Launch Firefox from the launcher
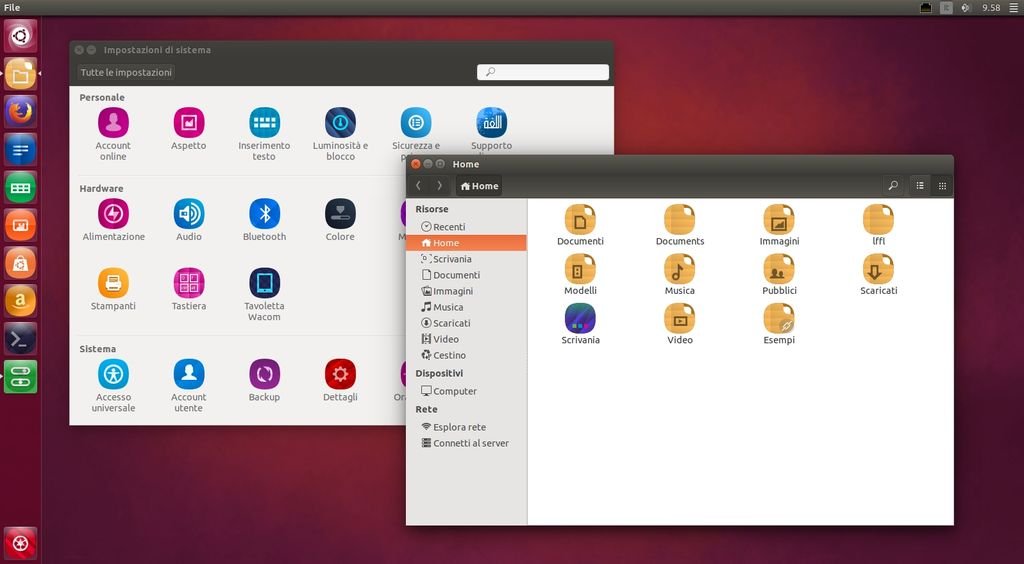This screenshot has width=1024, height=564. pos(21,111)
